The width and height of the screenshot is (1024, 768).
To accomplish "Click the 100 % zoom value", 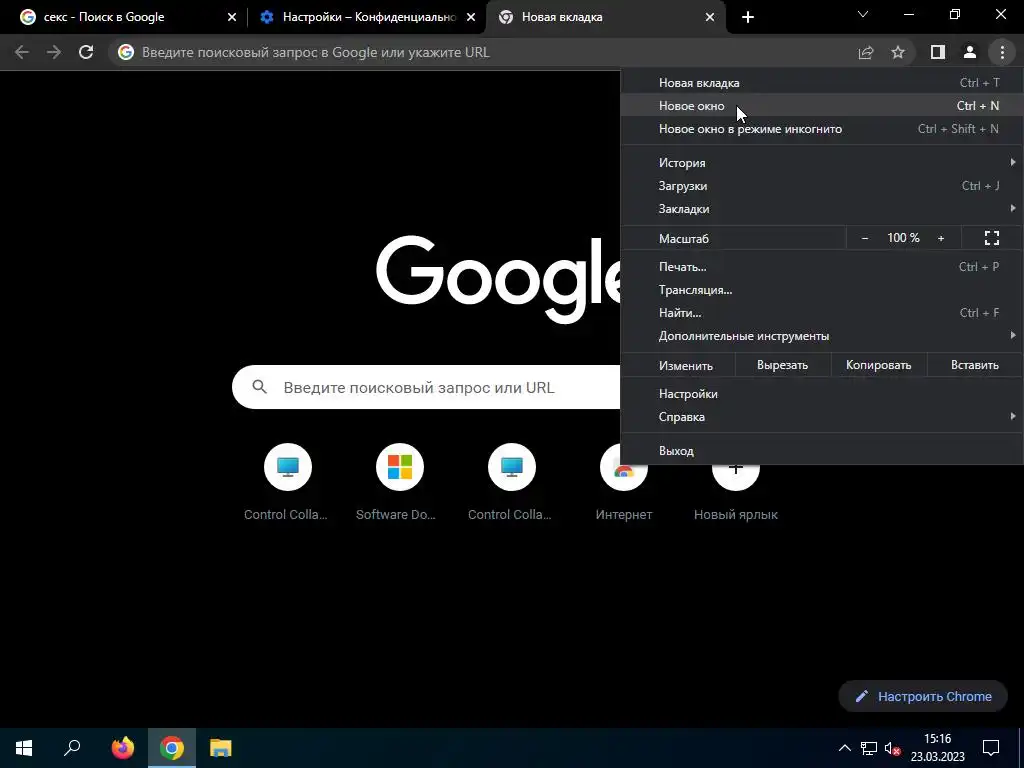I will [903, 238].
